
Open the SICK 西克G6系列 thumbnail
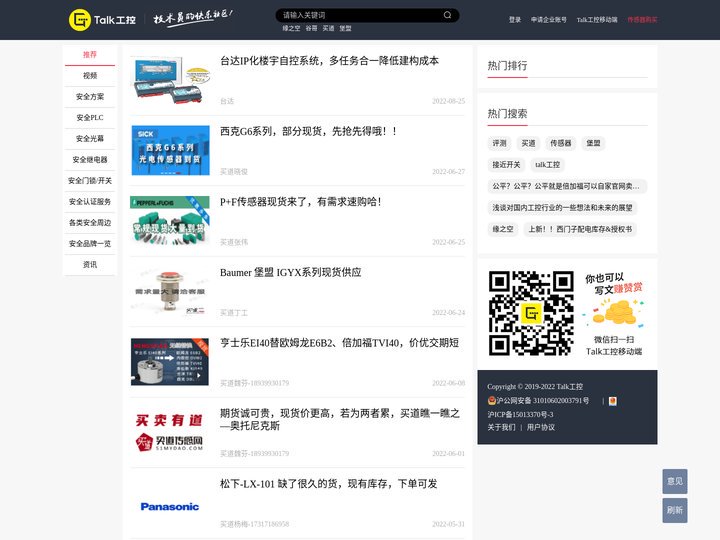[x=170, y=150]
